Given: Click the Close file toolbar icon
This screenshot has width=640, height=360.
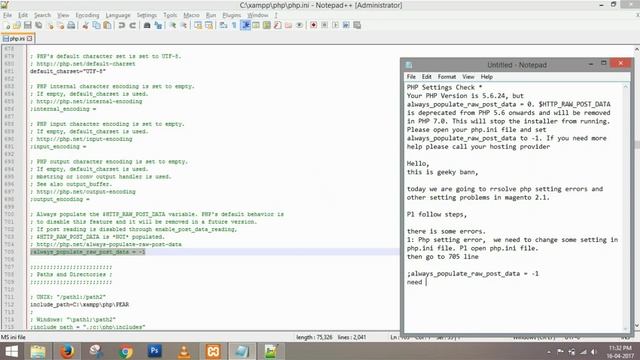Looking at the screenshot, I should (x=50, y=25).
